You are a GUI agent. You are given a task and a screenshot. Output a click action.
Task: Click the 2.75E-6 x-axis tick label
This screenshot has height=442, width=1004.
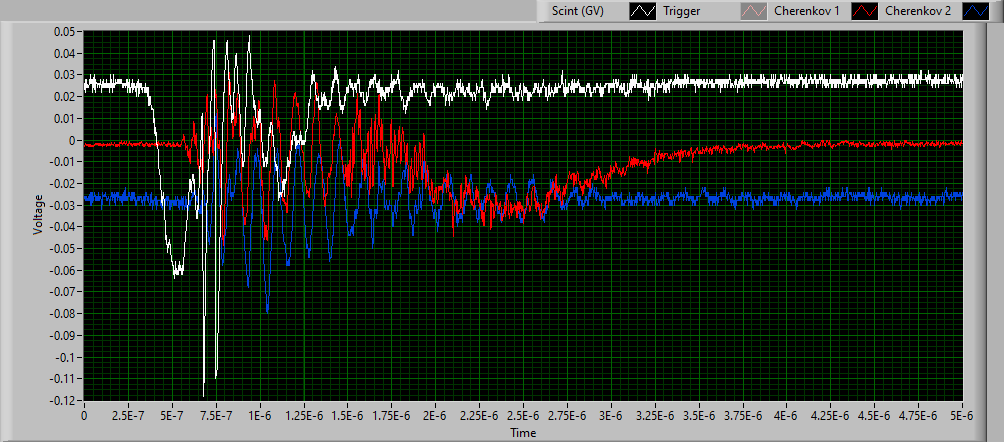[x=567, y=415]
